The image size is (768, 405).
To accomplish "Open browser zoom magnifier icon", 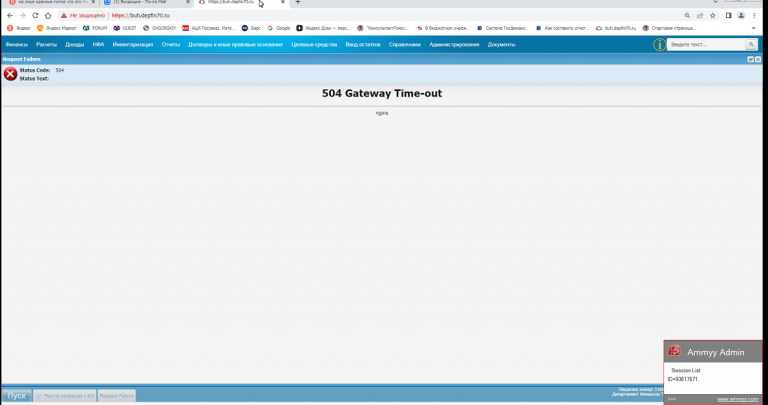I will click(687, 16).
